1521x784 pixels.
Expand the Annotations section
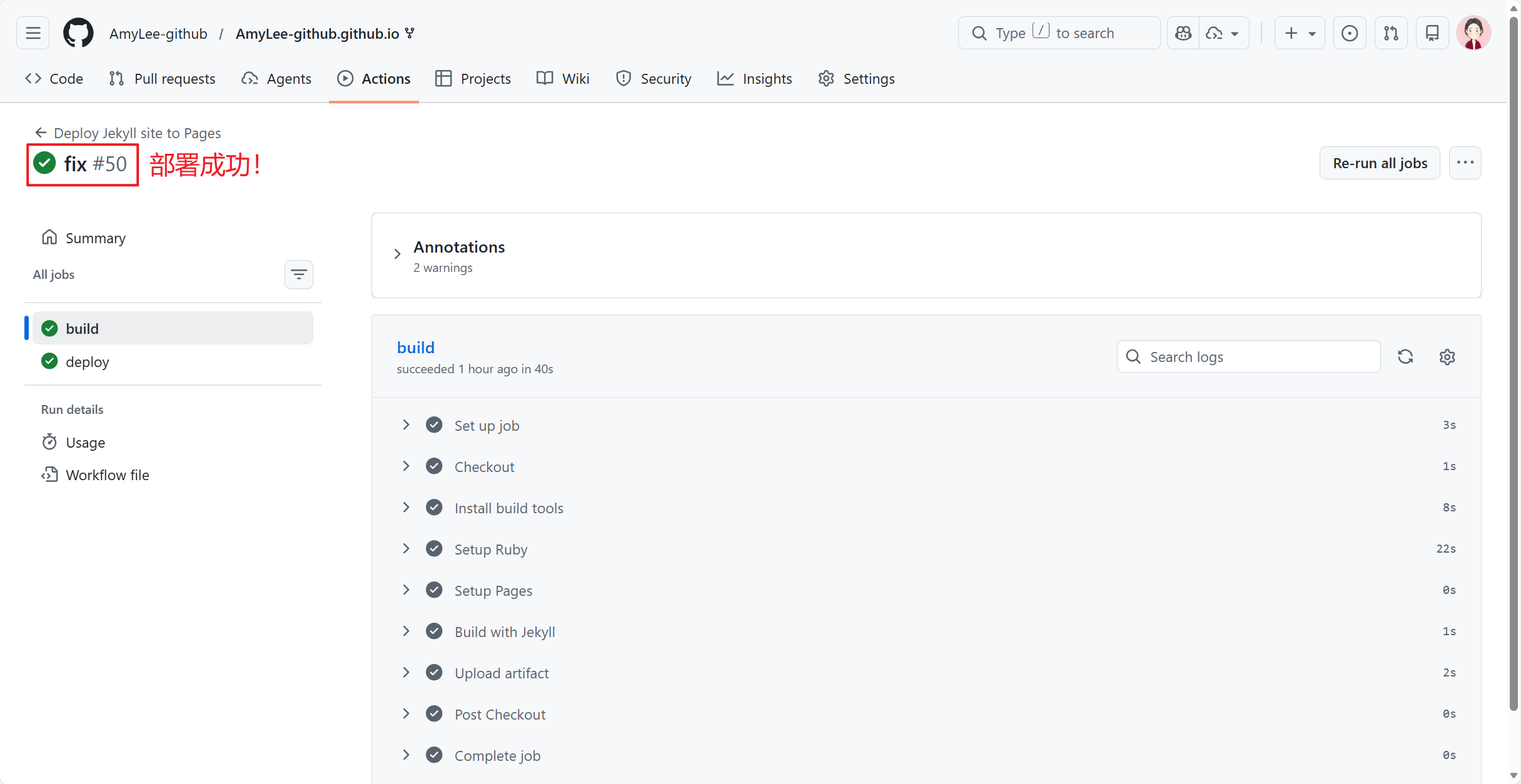(x=397, y=254)
